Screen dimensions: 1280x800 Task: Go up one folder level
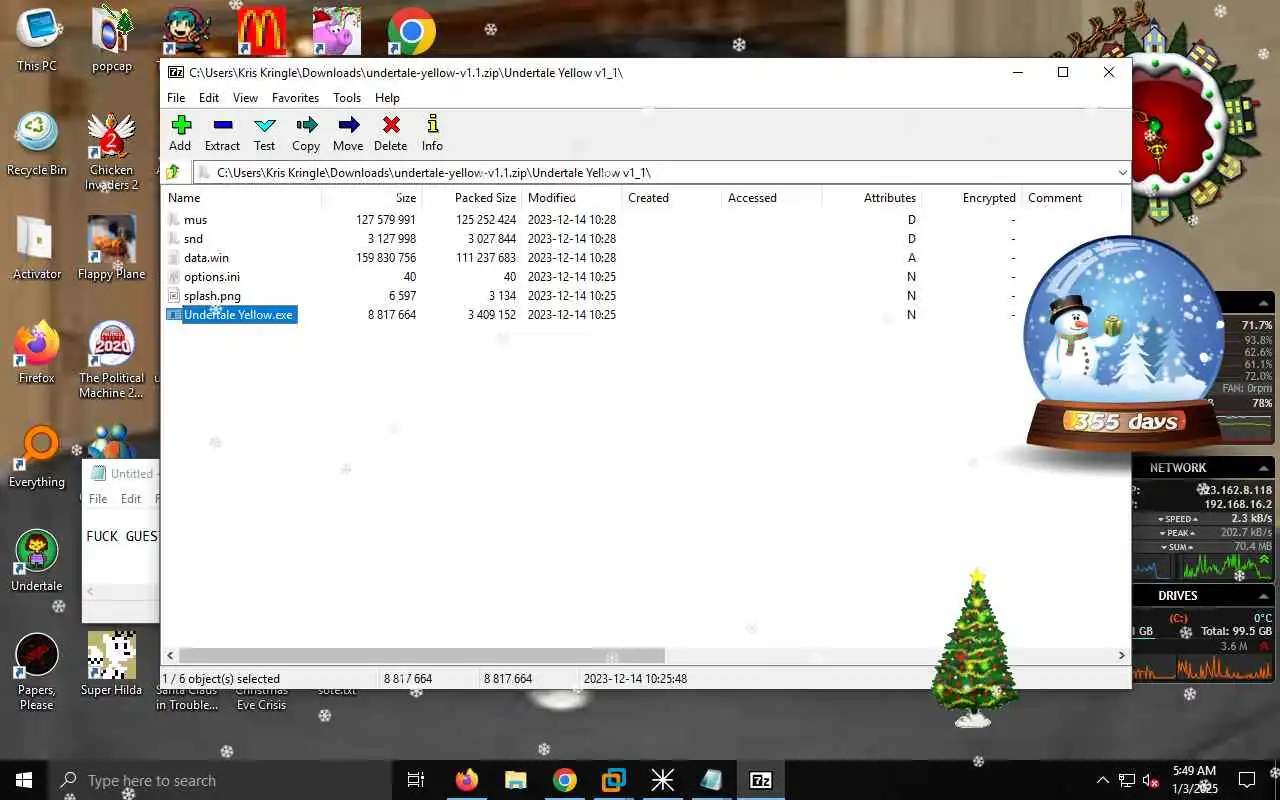(174, 172)
